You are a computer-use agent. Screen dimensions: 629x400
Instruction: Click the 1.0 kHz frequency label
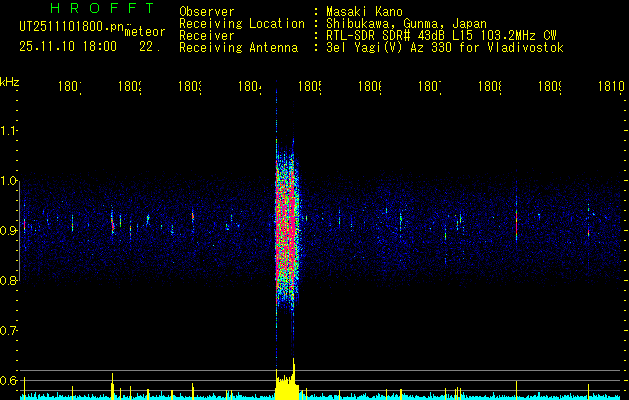9,181
